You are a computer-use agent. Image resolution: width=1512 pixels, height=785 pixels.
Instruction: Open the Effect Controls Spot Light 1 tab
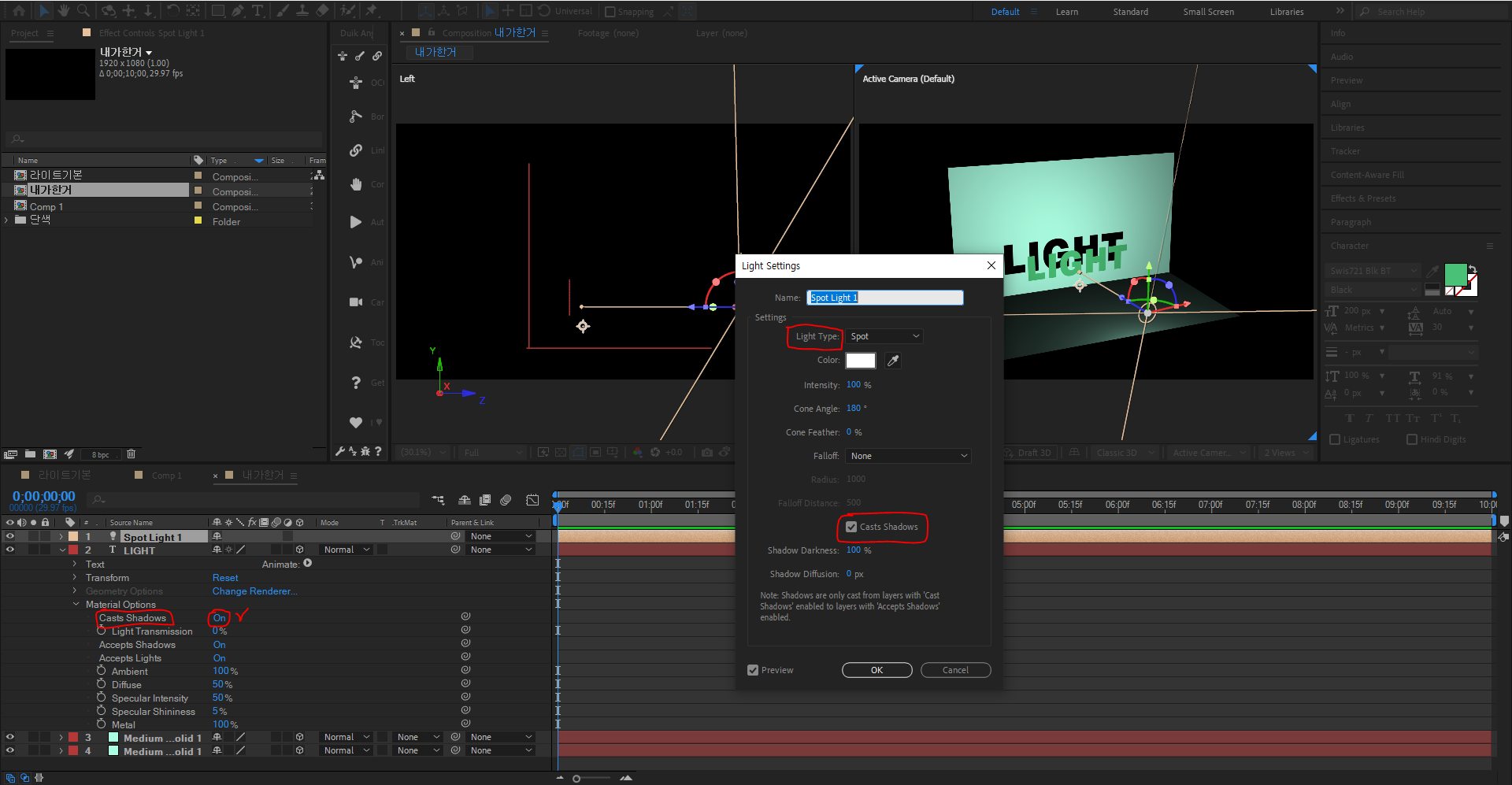tap(151, 33)
